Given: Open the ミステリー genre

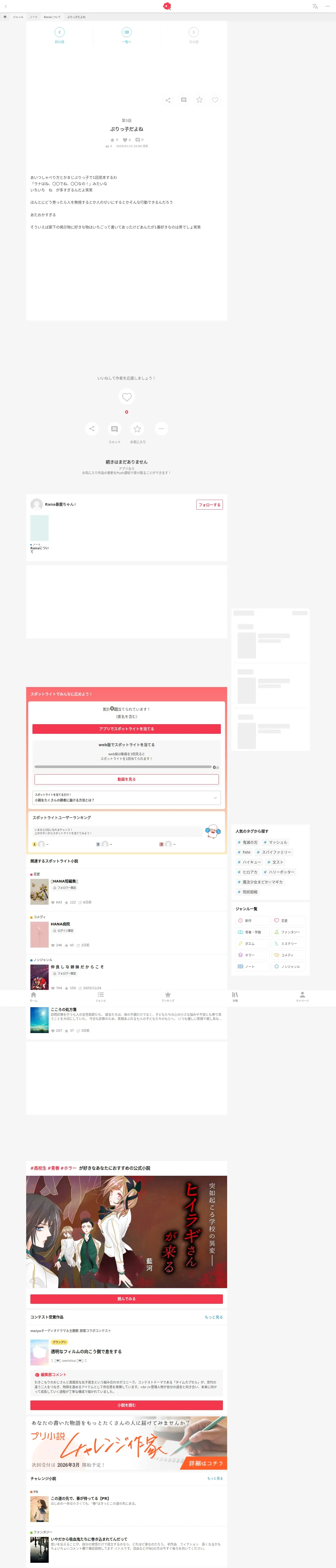Looking at the screenshot, I should point(288,943).
